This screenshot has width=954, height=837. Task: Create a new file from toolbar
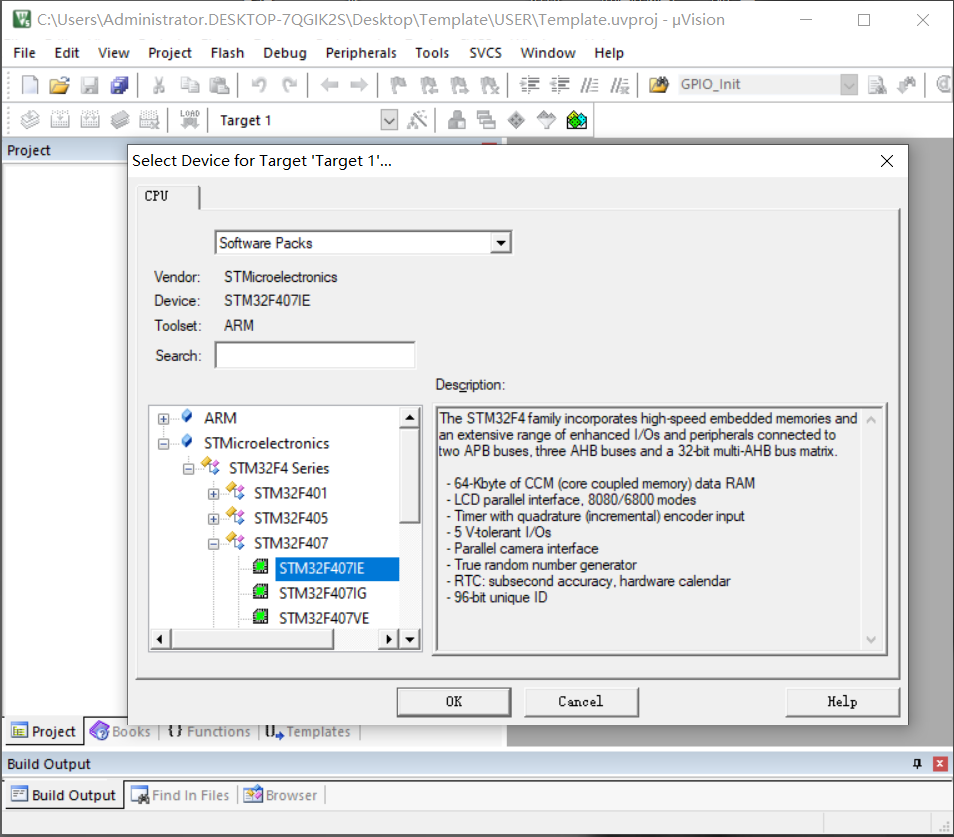coord(30,85)
